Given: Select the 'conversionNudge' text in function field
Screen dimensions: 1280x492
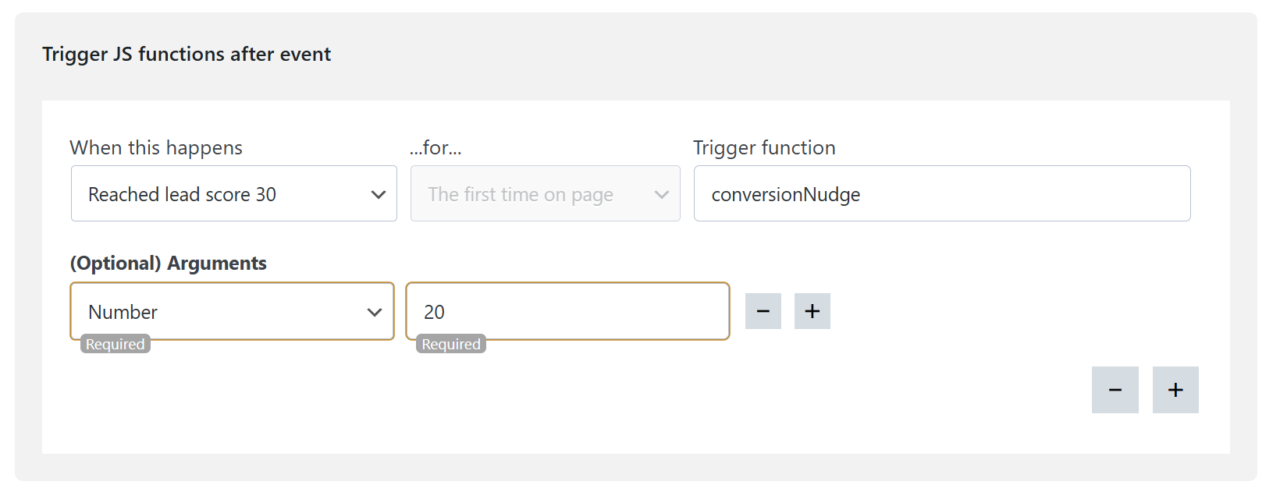Looking at the screenshot, I should (x=786, y=195).
